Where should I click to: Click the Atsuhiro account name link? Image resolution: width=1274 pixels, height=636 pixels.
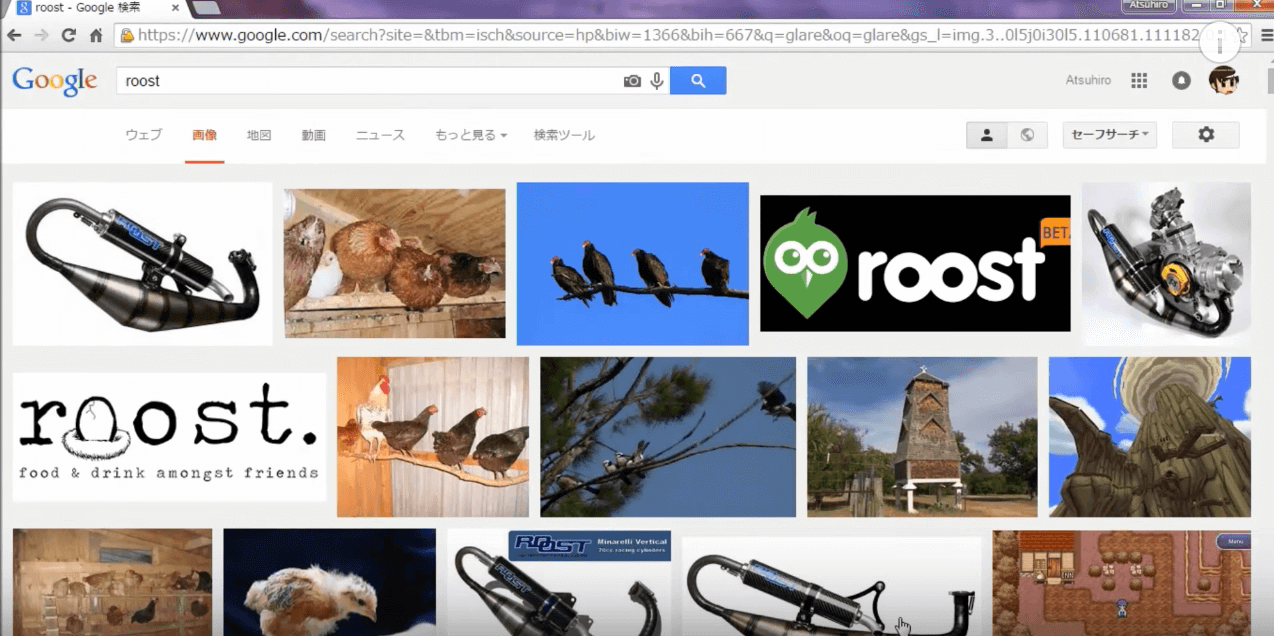coord(1088,81)
